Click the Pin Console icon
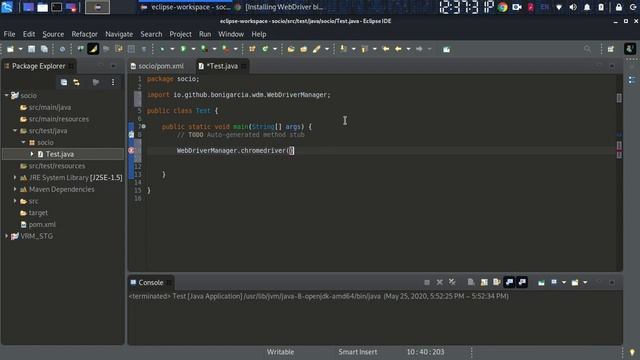Viewport: 640px width, 360px height. [541, 282]
